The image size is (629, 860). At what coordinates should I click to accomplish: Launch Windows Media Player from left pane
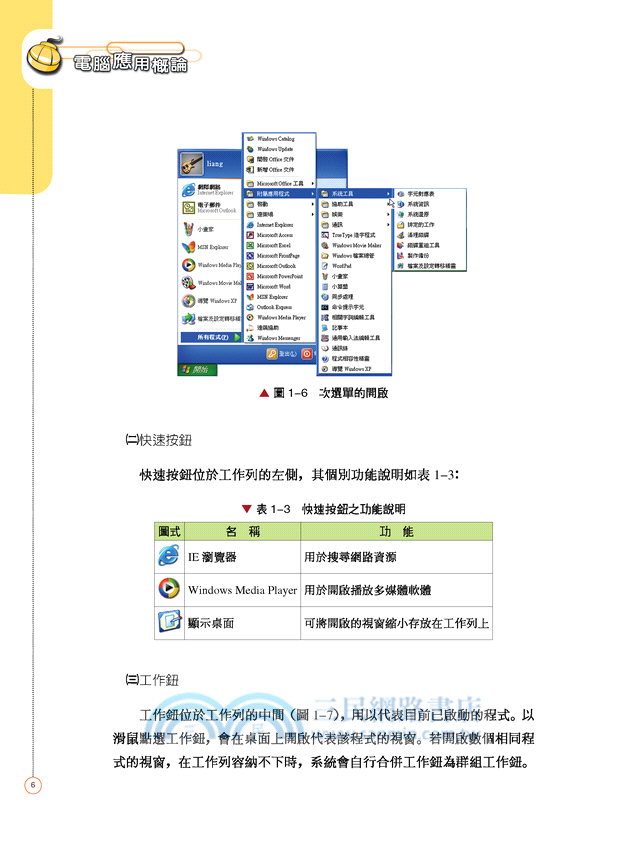(x=188, y=265)
